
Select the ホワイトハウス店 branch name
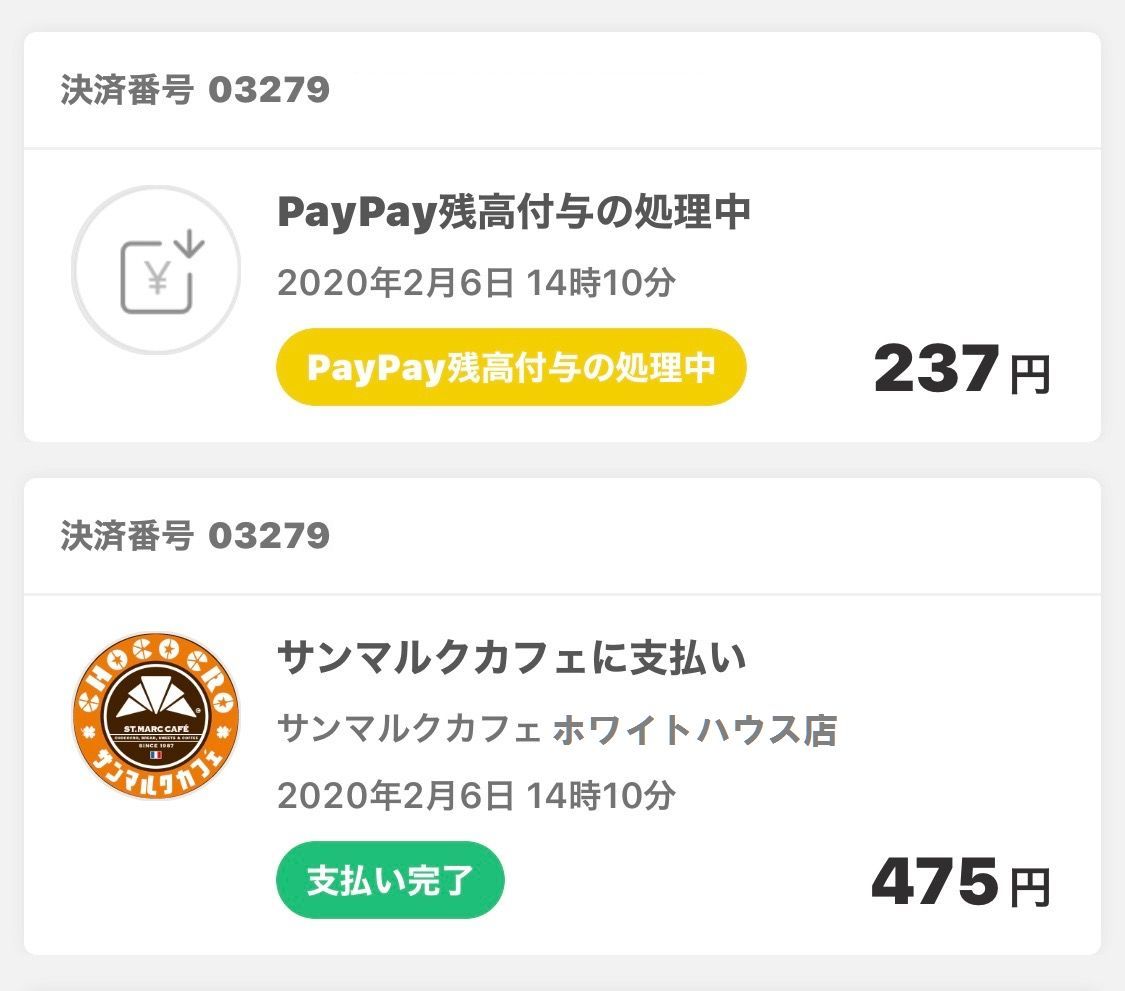point(694,731)
